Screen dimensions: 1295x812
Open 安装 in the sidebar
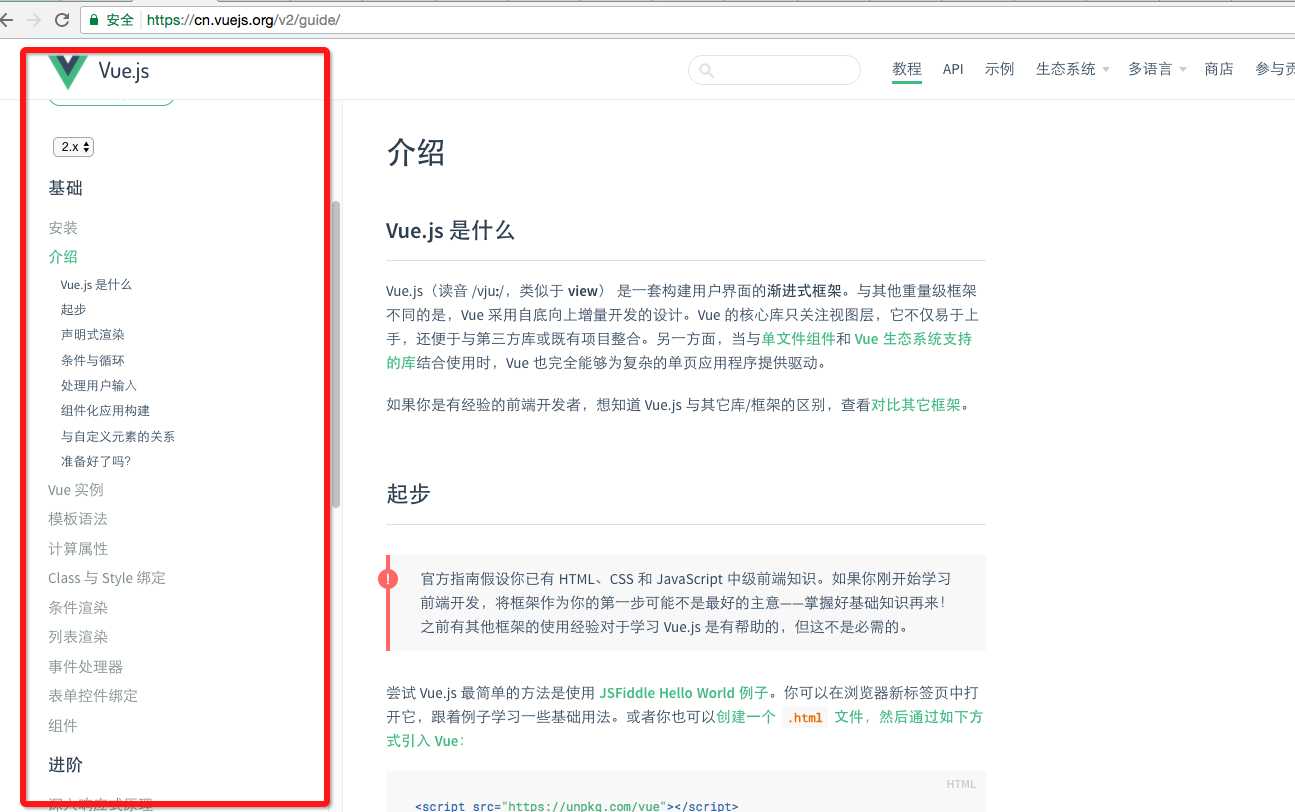63,228
